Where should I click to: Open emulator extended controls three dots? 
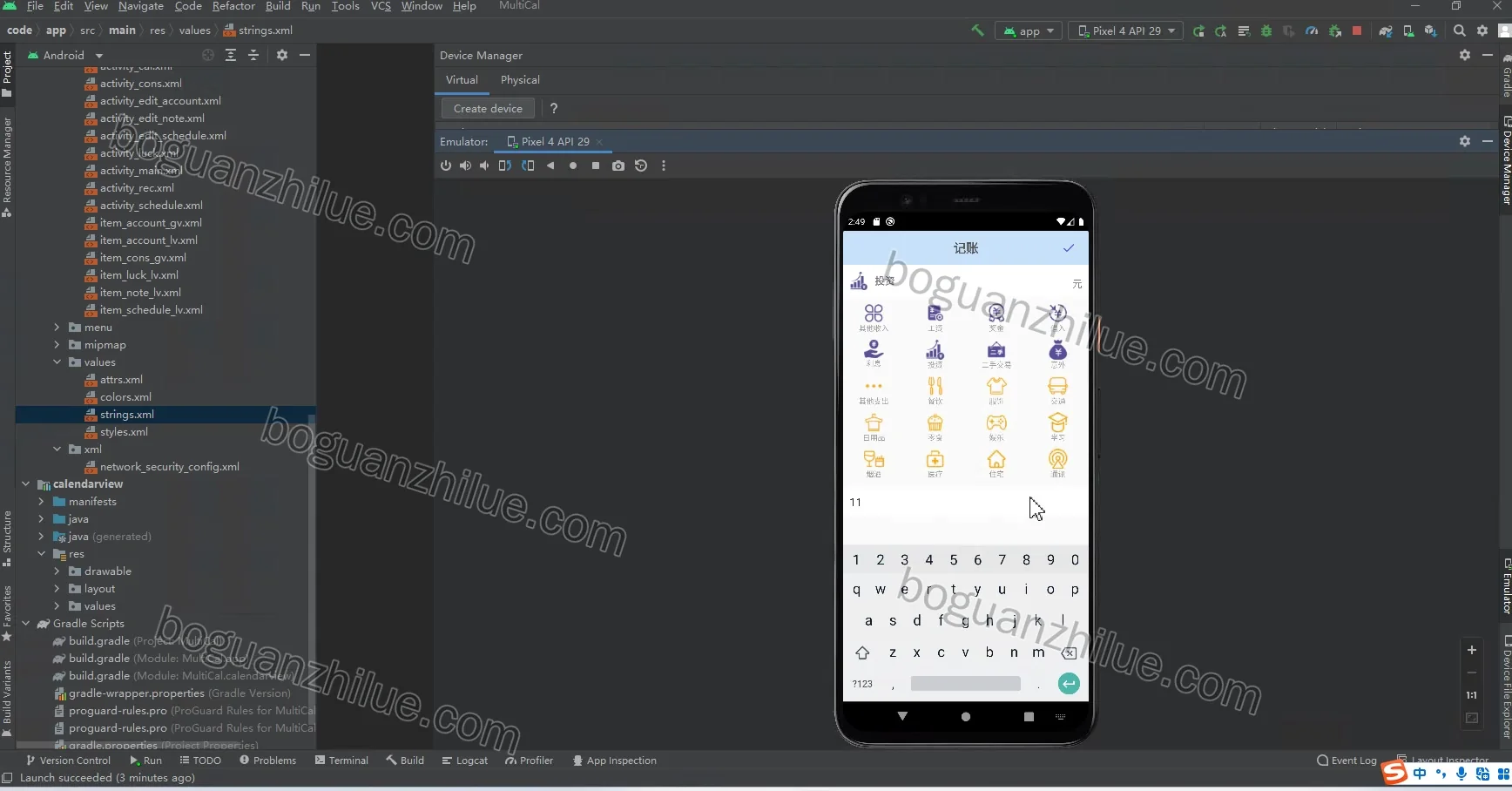coord(664,166)
